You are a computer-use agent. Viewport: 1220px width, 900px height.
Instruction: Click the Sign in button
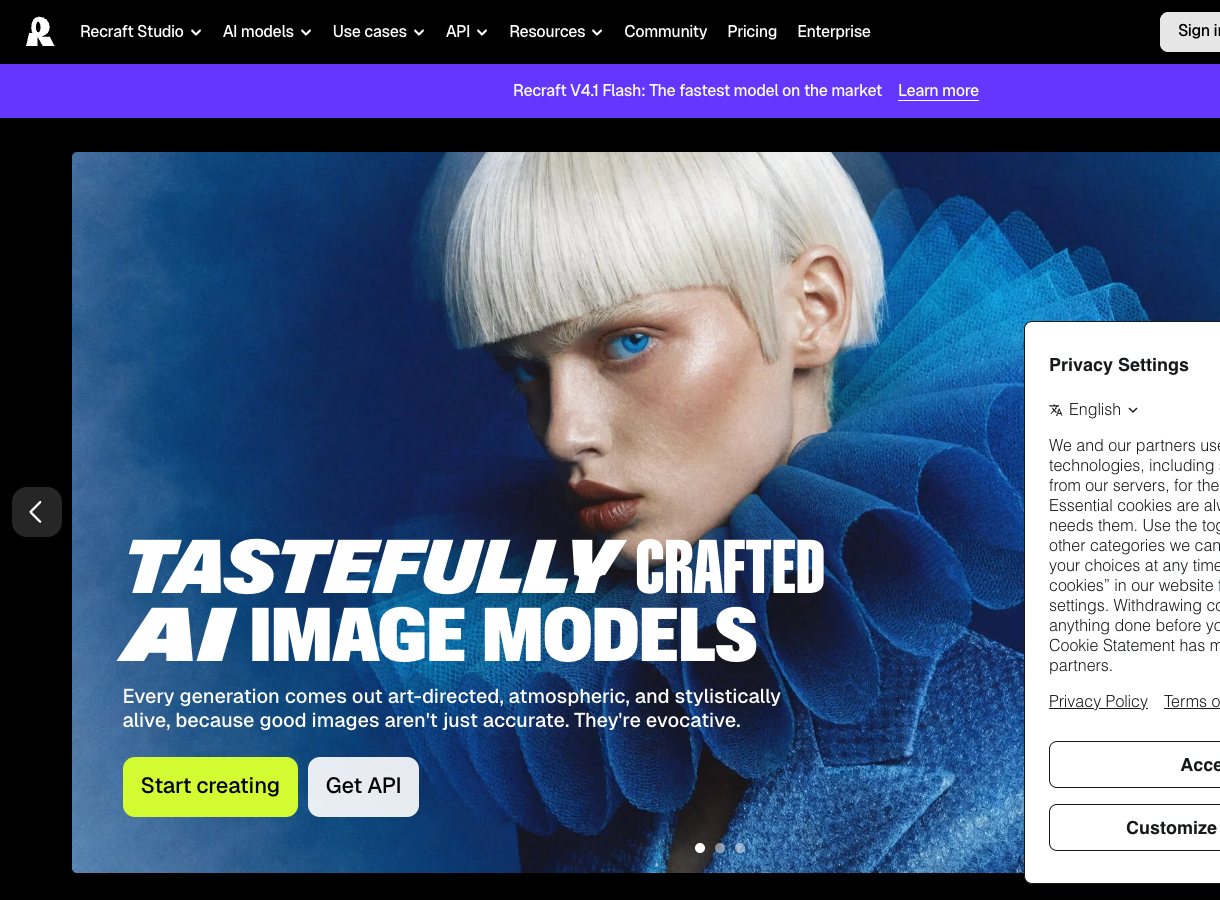(1190, 32)
